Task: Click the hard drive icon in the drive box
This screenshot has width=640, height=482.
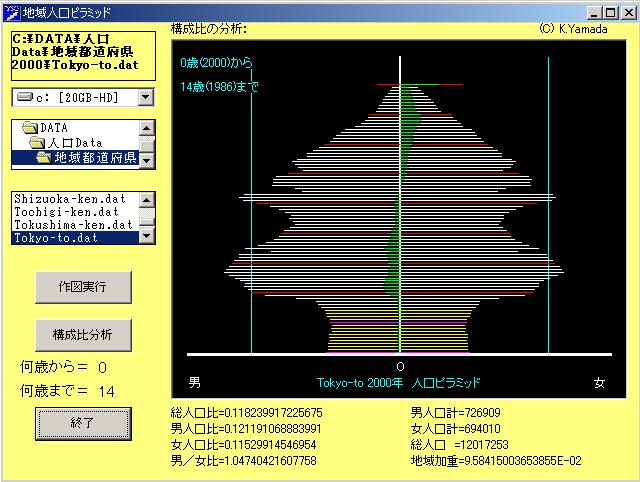Action: (x=25, y=97)
